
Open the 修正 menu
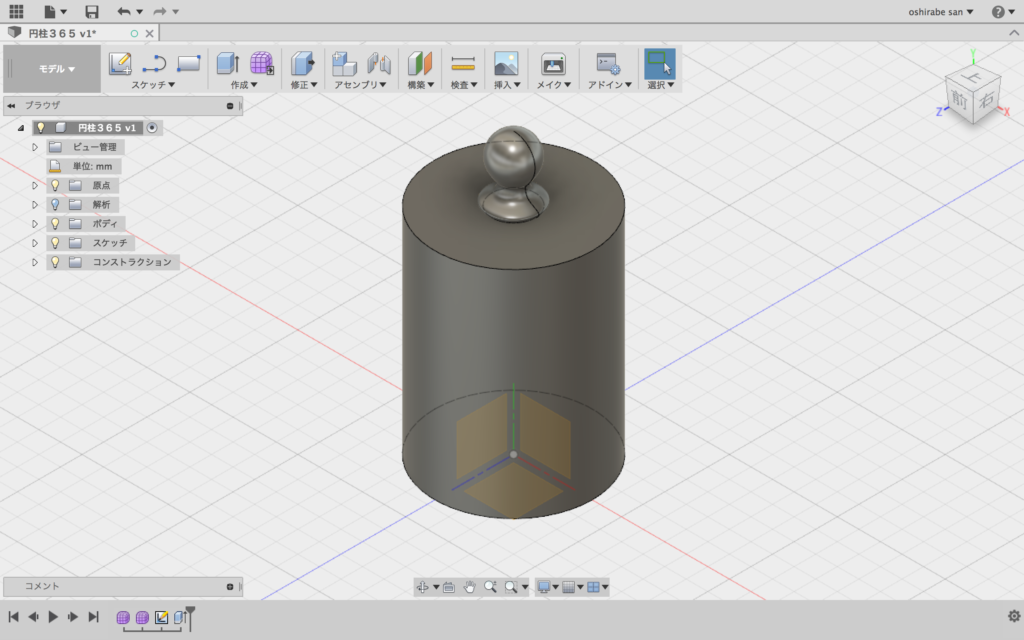pos(304,85)
